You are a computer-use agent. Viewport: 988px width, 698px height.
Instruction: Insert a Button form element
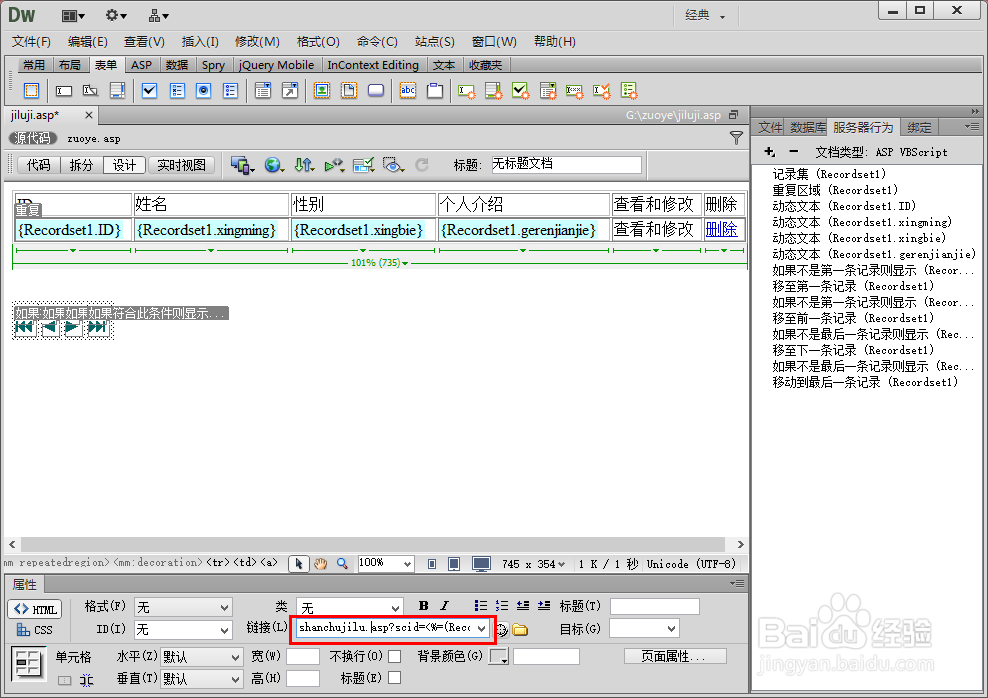pyautogui.click(x=376, y=91)
